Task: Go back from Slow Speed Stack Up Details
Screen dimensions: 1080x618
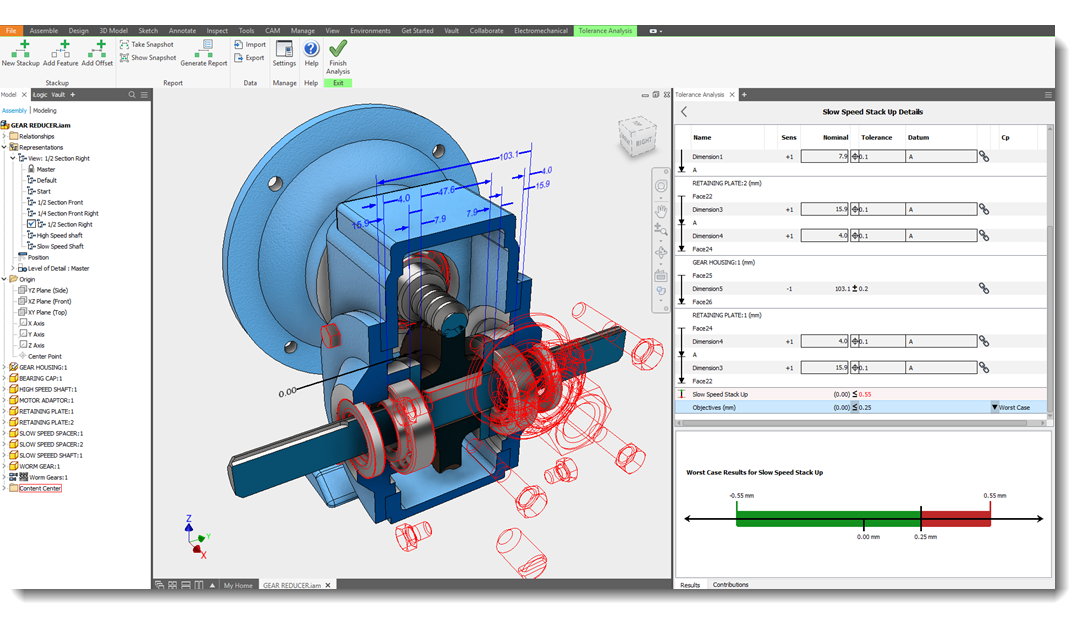Action: [x=684, y=112]
